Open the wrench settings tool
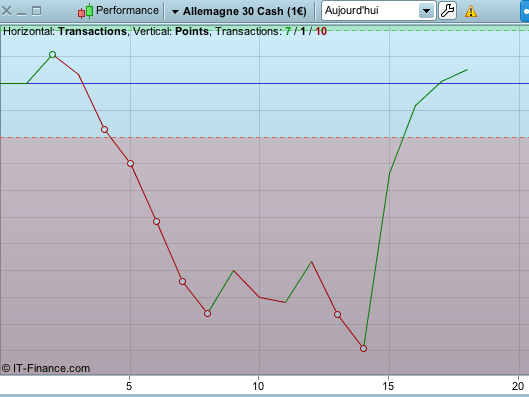The width and height of the screenshot is (529, 397). point(447,10)
